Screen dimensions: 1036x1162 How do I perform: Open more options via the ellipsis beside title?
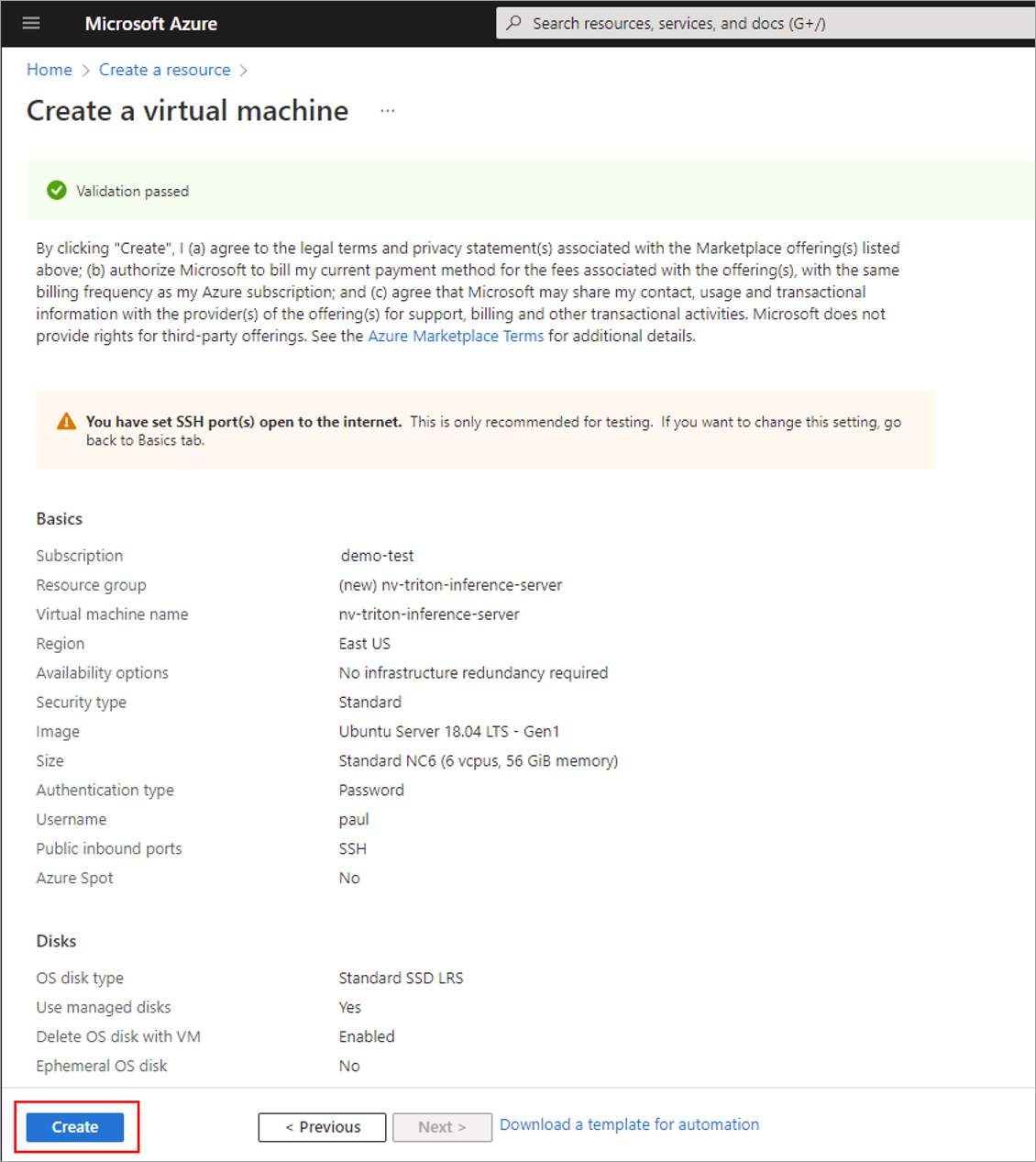click(387, 109)
